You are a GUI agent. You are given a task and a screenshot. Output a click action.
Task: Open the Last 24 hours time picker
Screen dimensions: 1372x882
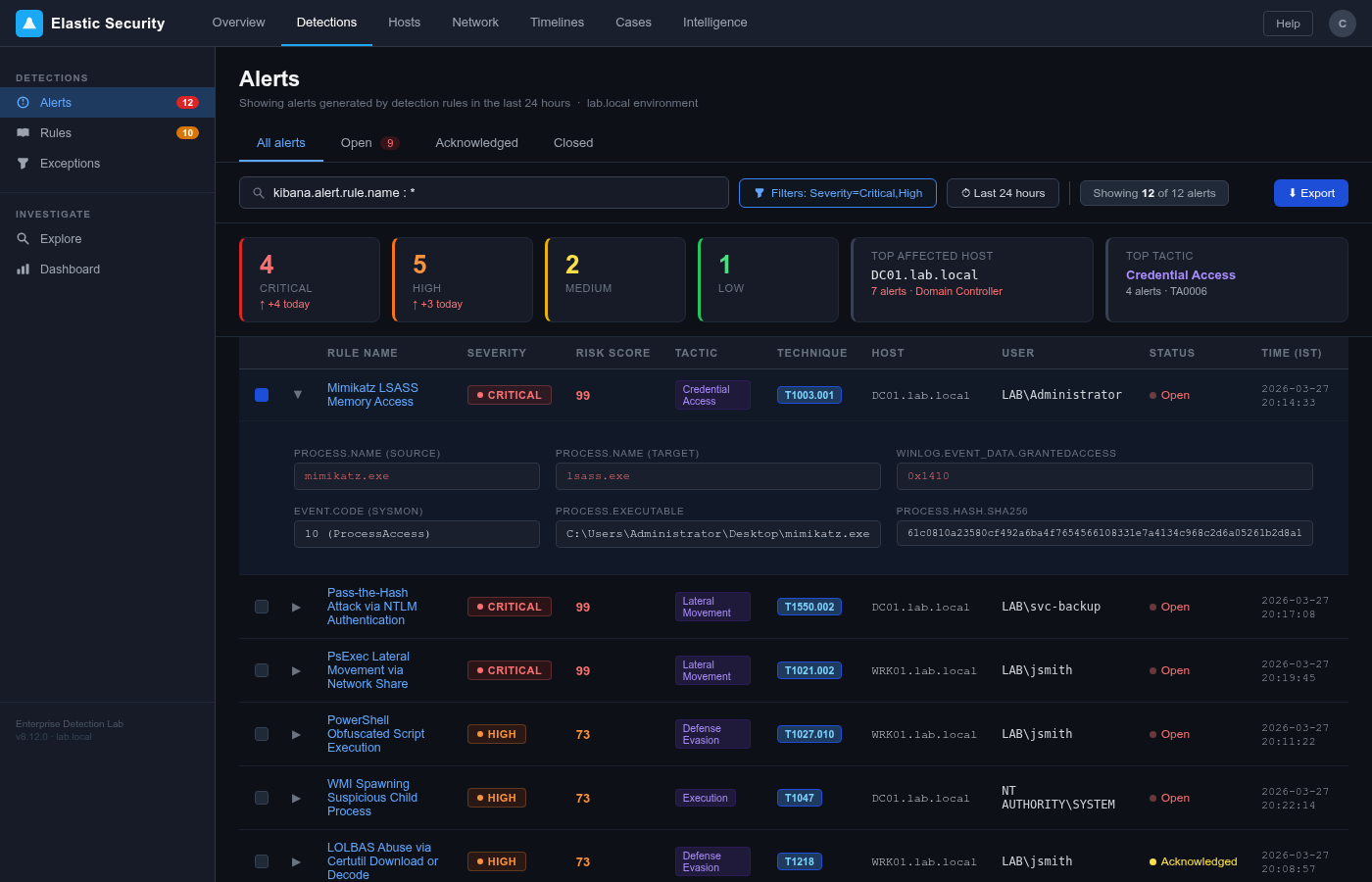pyautogui.click(x=1003, y=193)
